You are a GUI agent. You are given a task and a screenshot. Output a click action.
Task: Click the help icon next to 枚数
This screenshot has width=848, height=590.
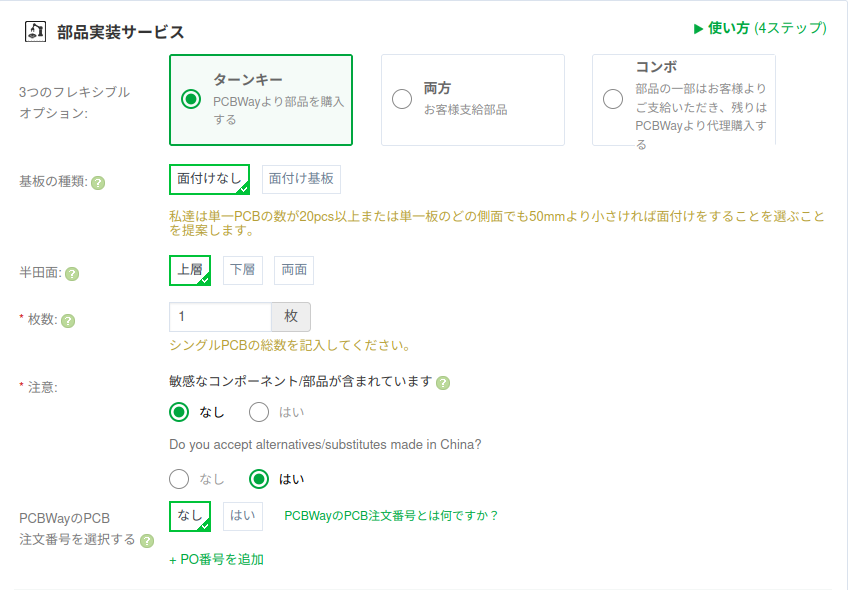coord(68,321)
